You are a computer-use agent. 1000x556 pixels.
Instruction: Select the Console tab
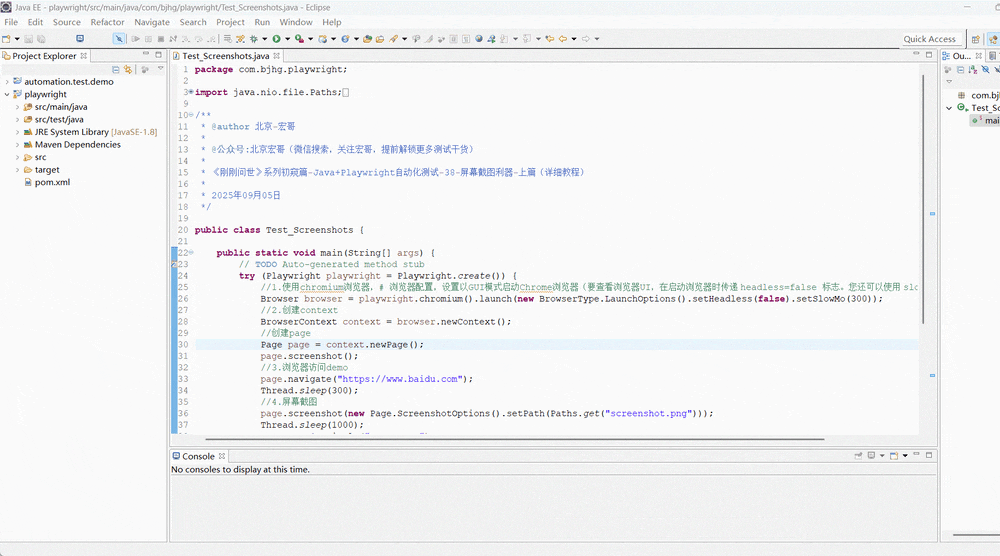198,457
